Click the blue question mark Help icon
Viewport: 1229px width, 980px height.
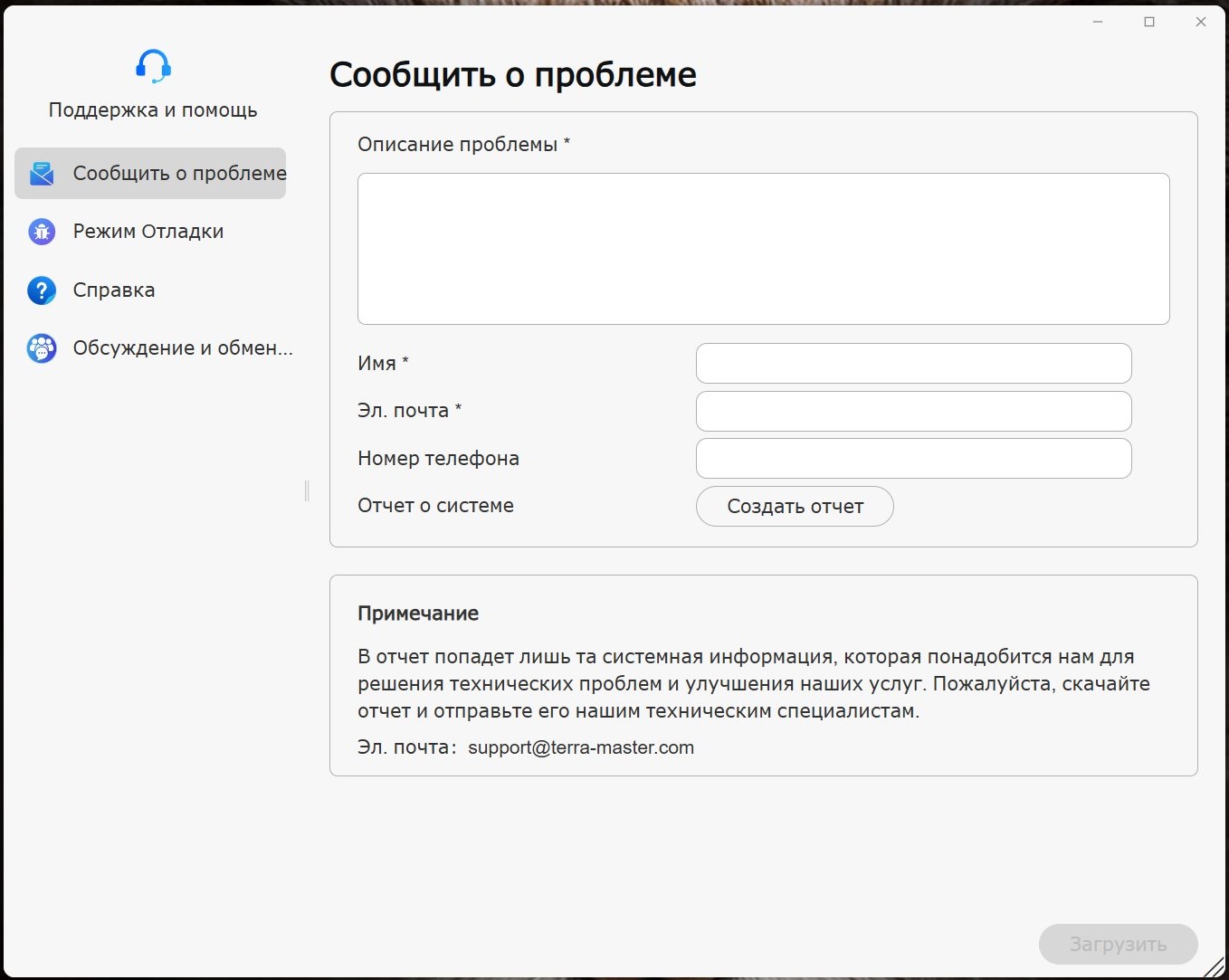point(42,290)
